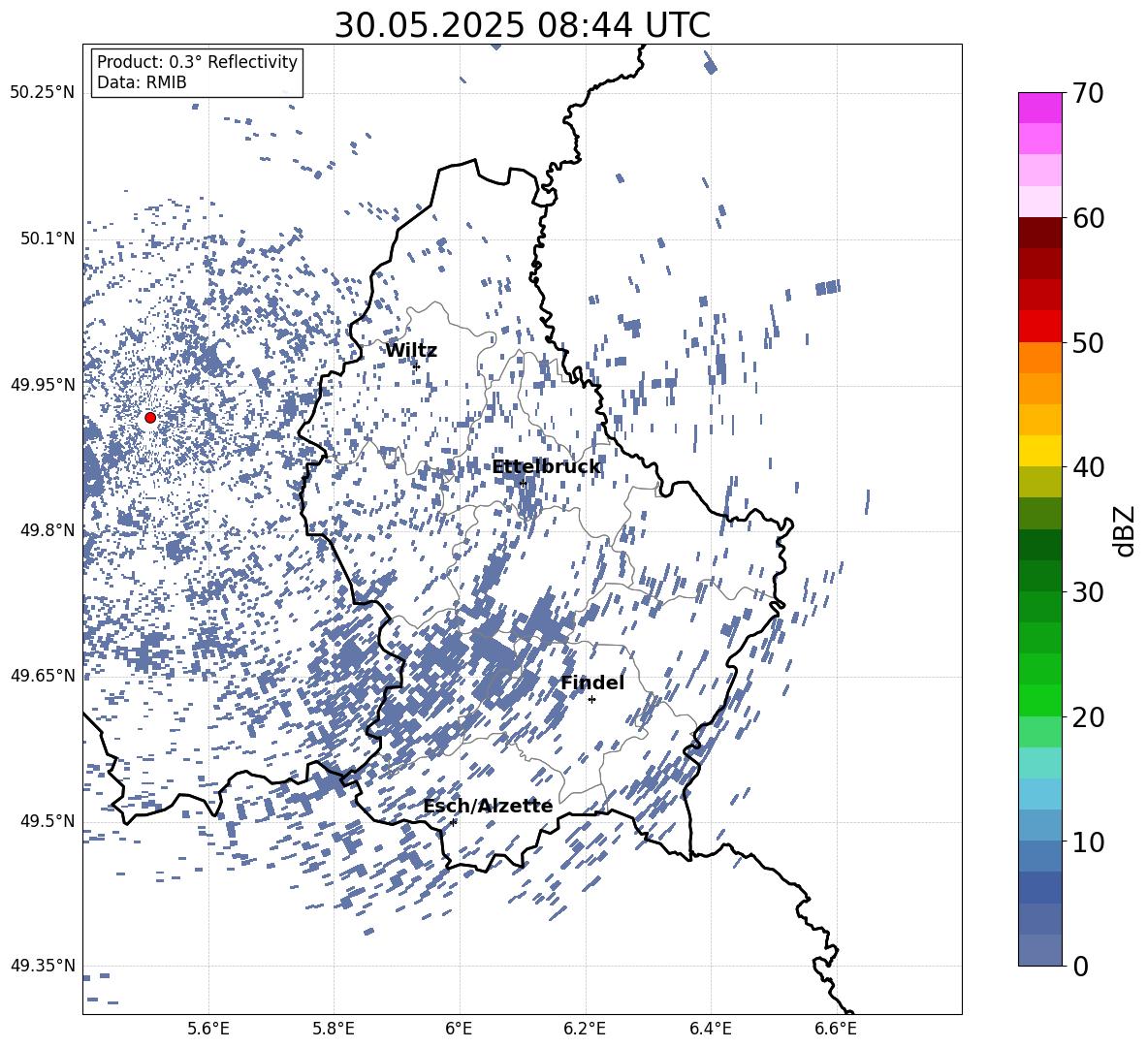Image resolution: width=1148 pixels, height=1048 pixels.
Task: Click the 5.6°E longitude label
Action: click(208, 1029)
